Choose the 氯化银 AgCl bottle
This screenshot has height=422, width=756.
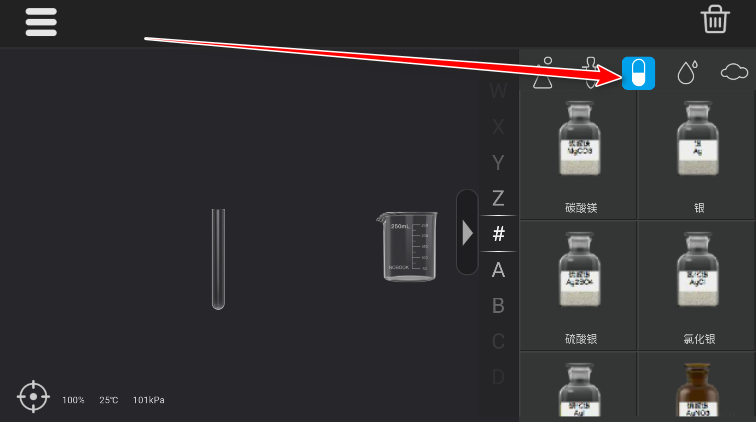pyautogui.click(x=698, y=286)
